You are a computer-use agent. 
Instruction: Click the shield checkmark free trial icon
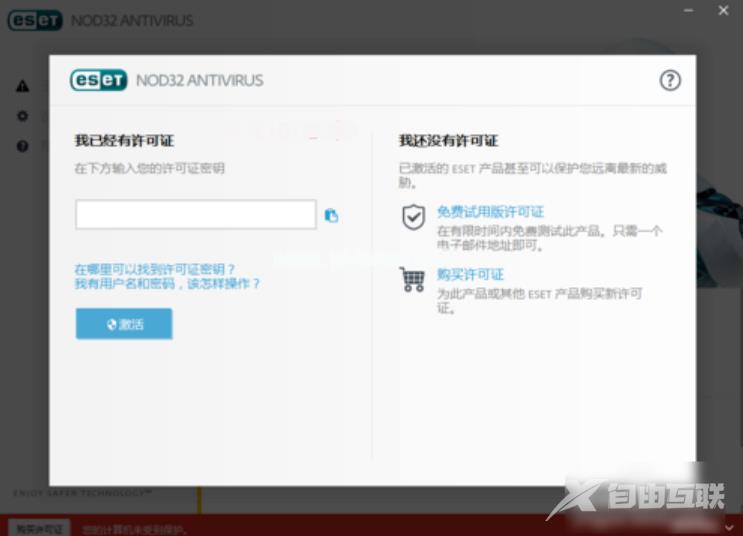coord(413,218)
